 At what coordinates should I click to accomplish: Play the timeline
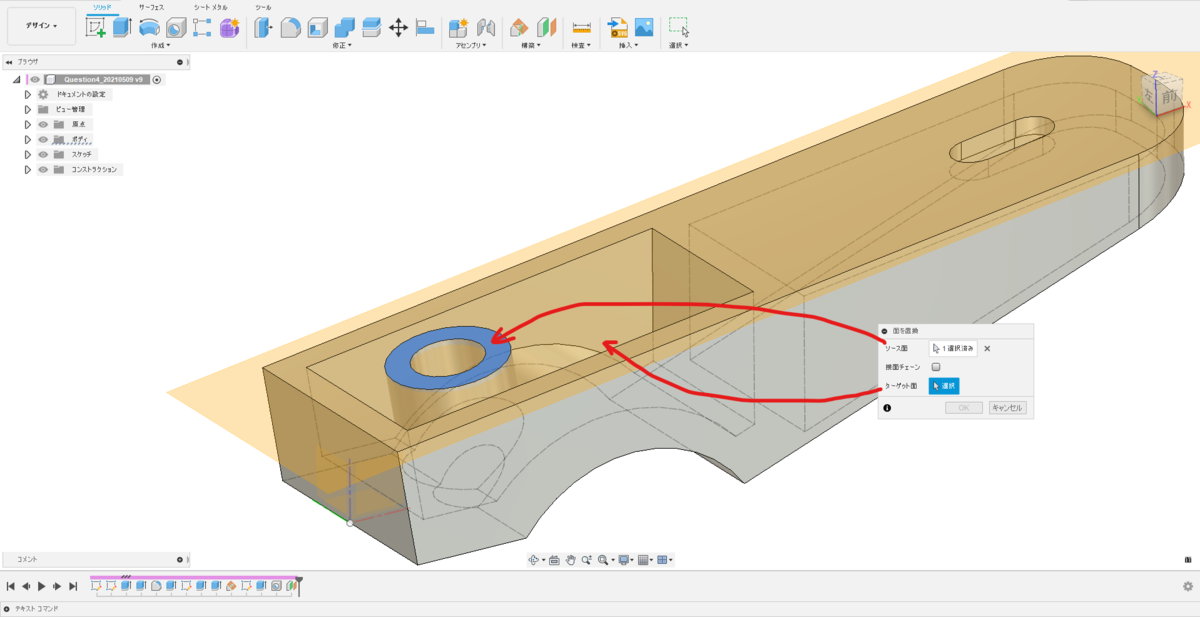tap(42, 587)
